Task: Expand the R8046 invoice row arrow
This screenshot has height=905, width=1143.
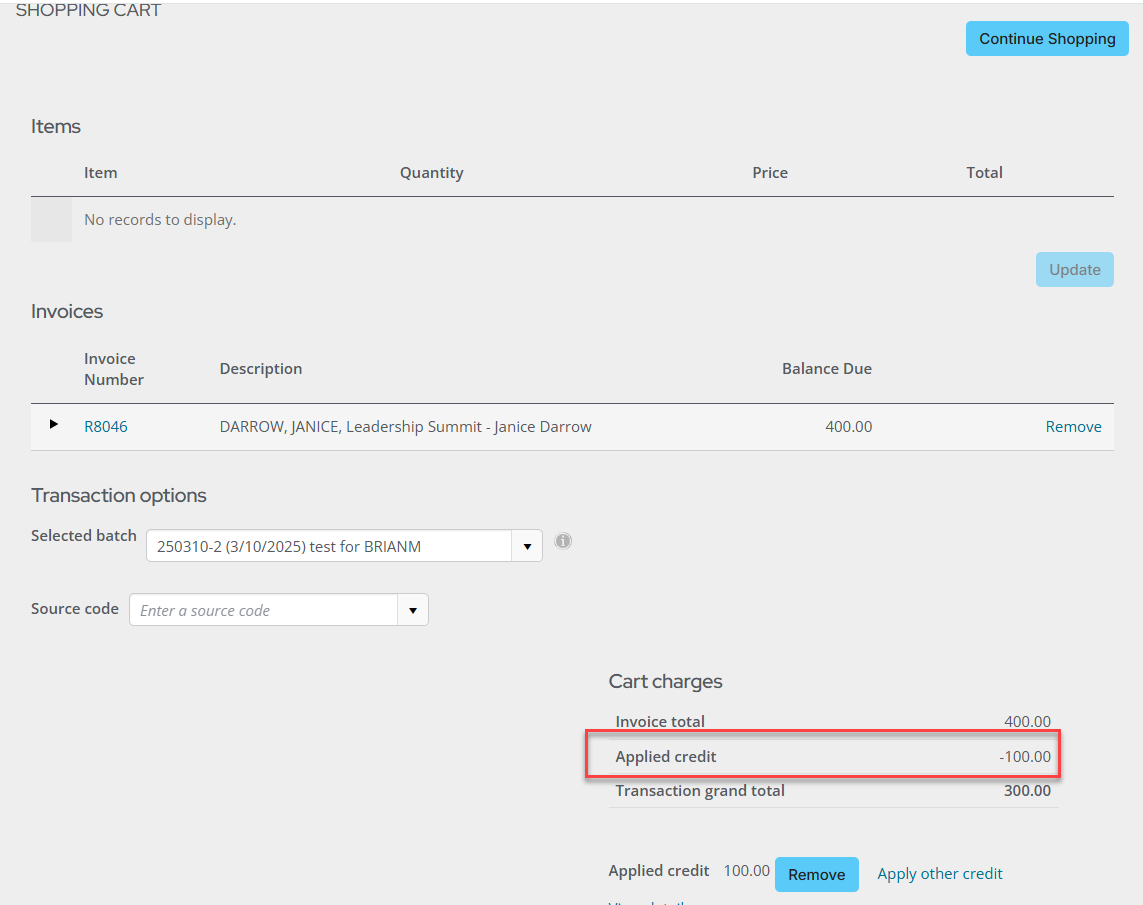Action: click(54, 425)
